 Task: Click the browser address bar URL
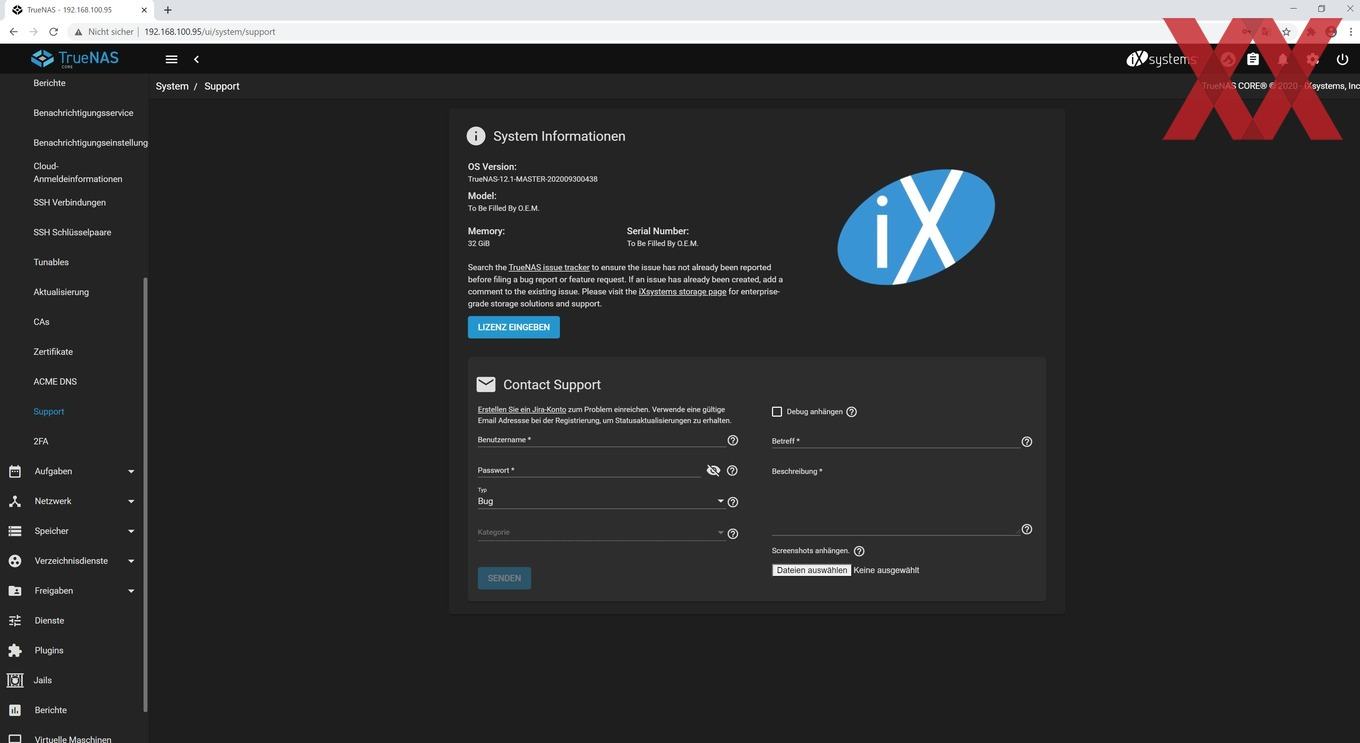(209, 32)
